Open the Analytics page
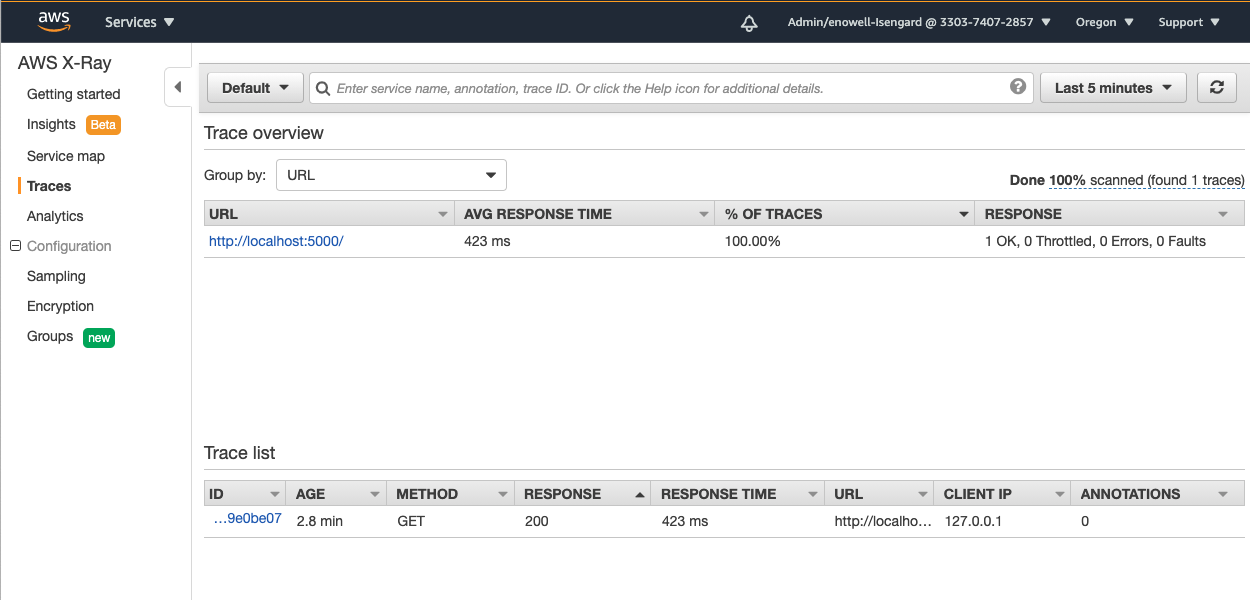The height and width of the screenshot is (600, 1250). [x=55, y=216]
